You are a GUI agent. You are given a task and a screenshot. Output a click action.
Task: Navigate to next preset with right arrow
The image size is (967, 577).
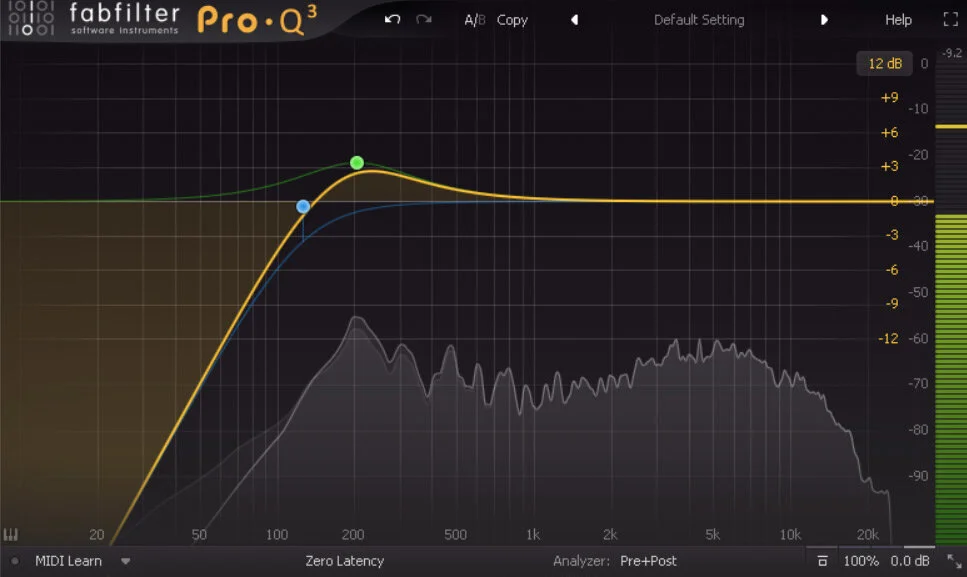pyautogui.click(x=824, y=19)
